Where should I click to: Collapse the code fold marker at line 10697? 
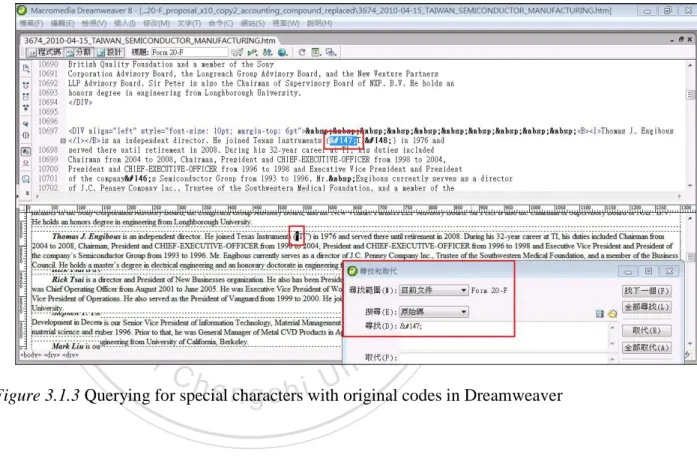(63, 141)
